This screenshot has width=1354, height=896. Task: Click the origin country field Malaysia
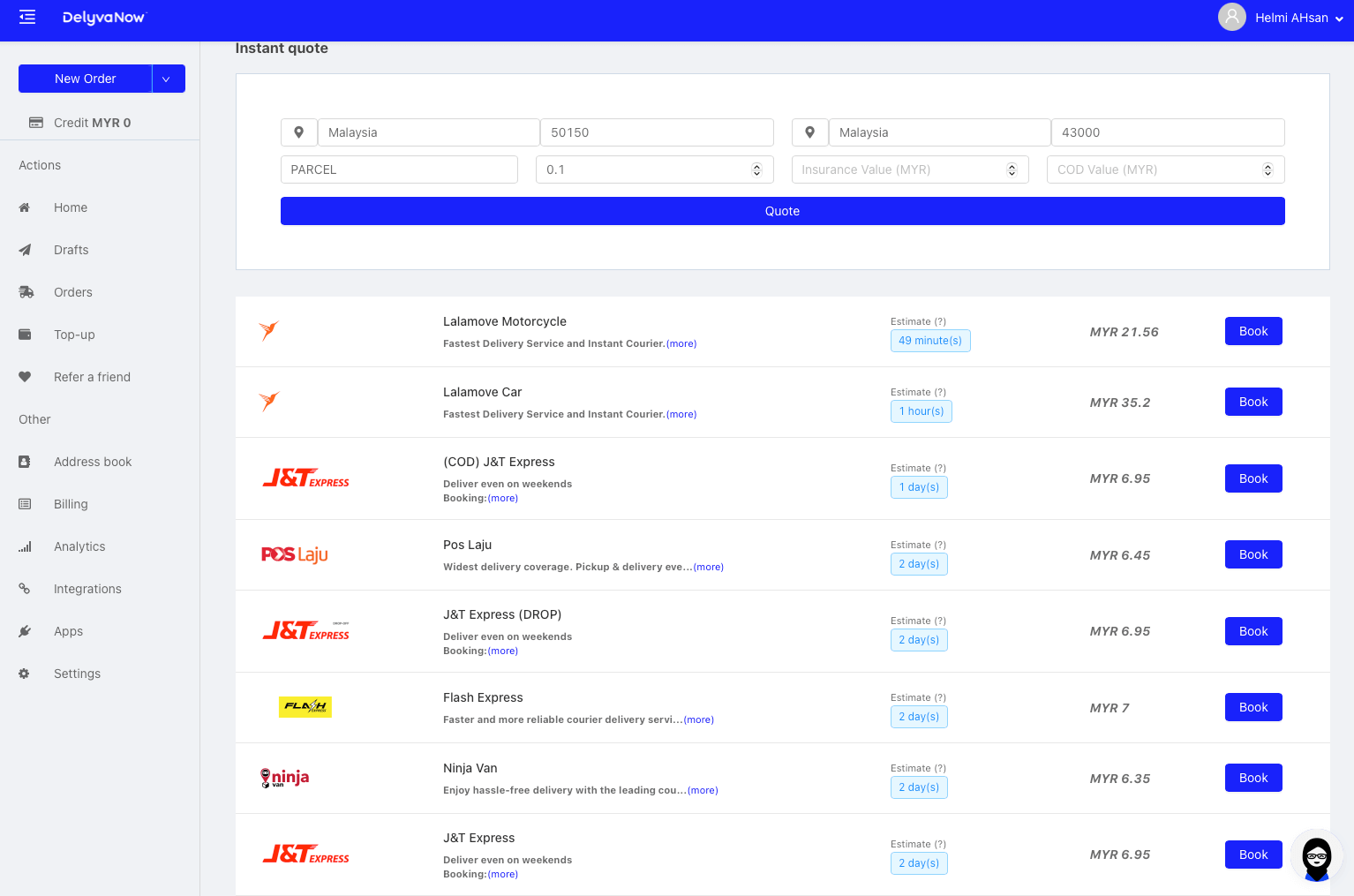(429, 132)
